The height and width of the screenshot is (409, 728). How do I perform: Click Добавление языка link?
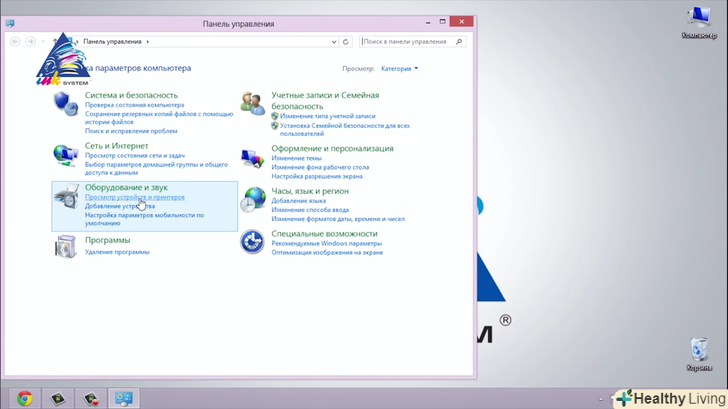[x=299, y=201]
